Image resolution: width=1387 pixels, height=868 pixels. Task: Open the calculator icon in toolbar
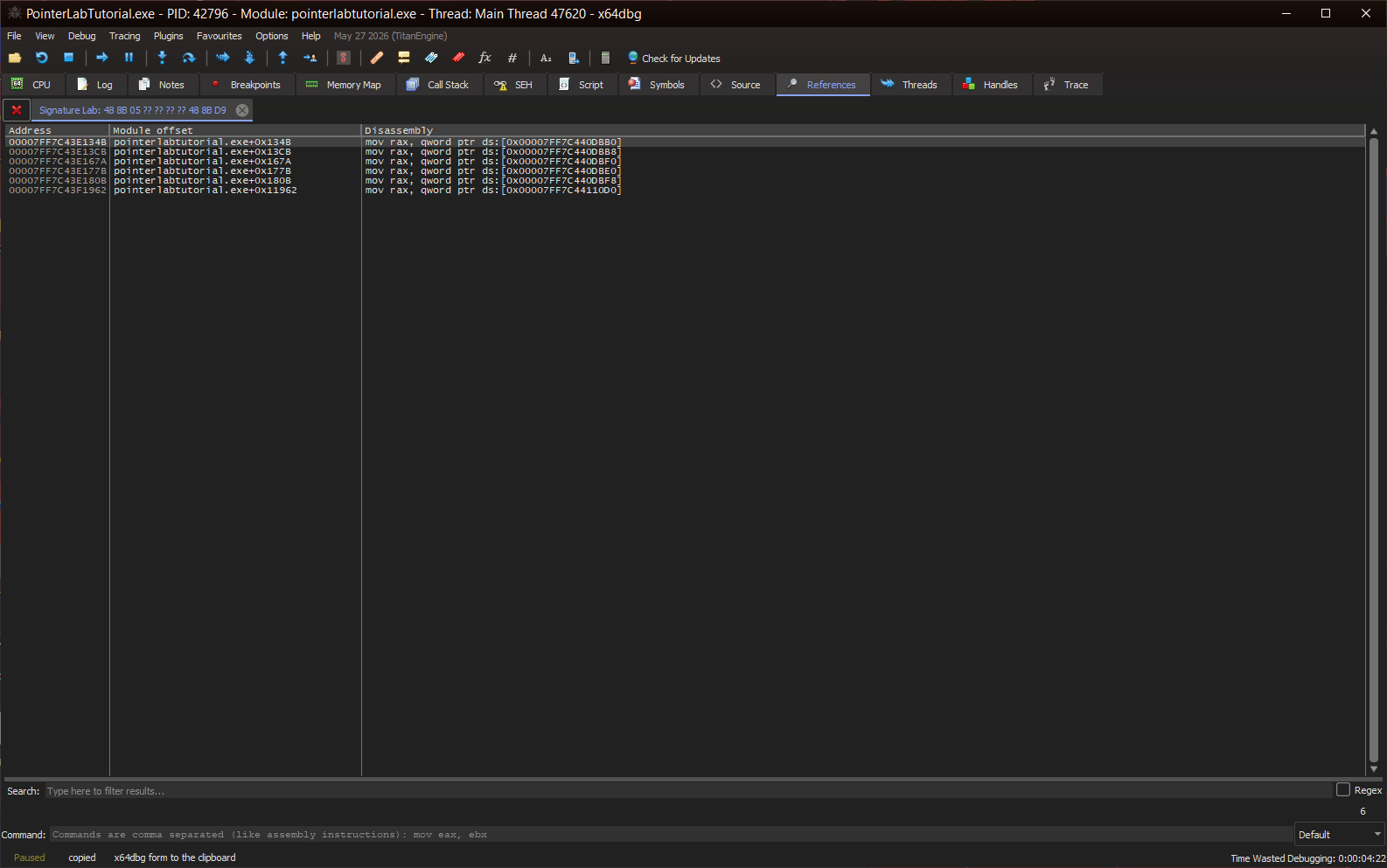point(605,58)
